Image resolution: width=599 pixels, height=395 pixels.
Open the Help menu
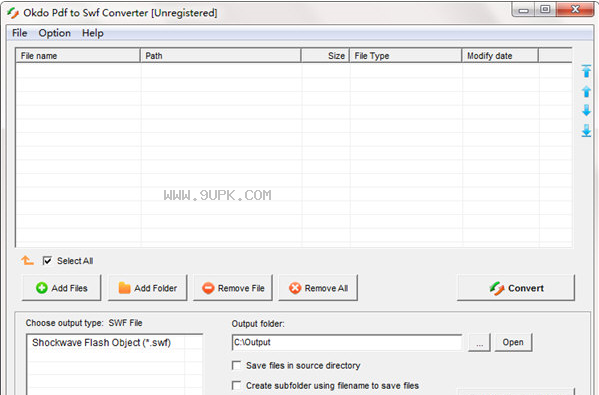[93, 33]
